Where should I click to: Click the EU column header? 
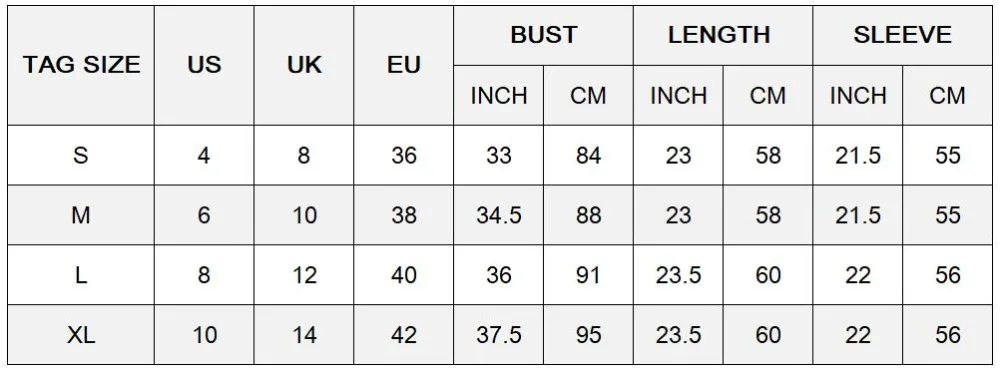click(x=404, y=65)
